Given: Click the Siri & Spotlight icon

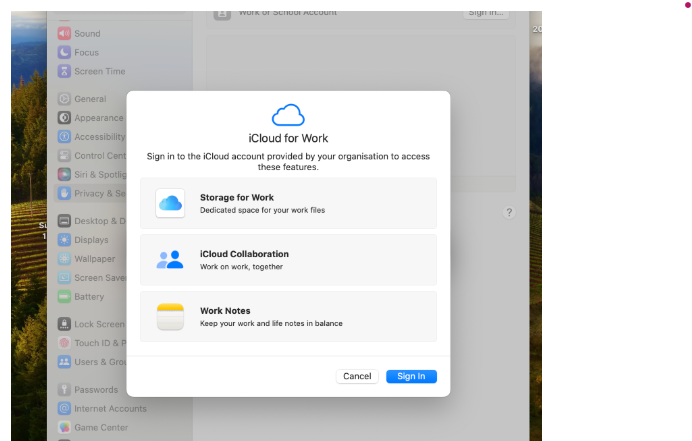Looking at the screenshot, I should [x=64, y=174].
